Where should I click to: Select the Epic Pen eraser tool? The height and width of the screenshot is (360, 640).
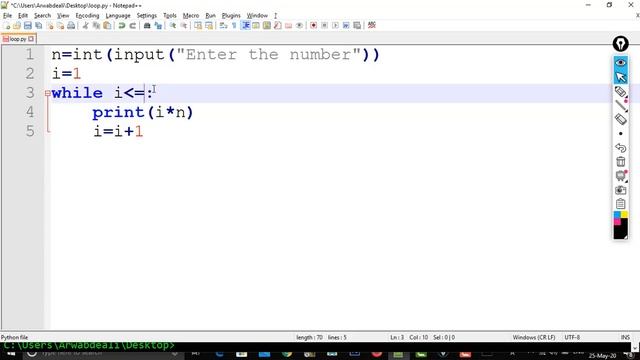pos(620,119)
